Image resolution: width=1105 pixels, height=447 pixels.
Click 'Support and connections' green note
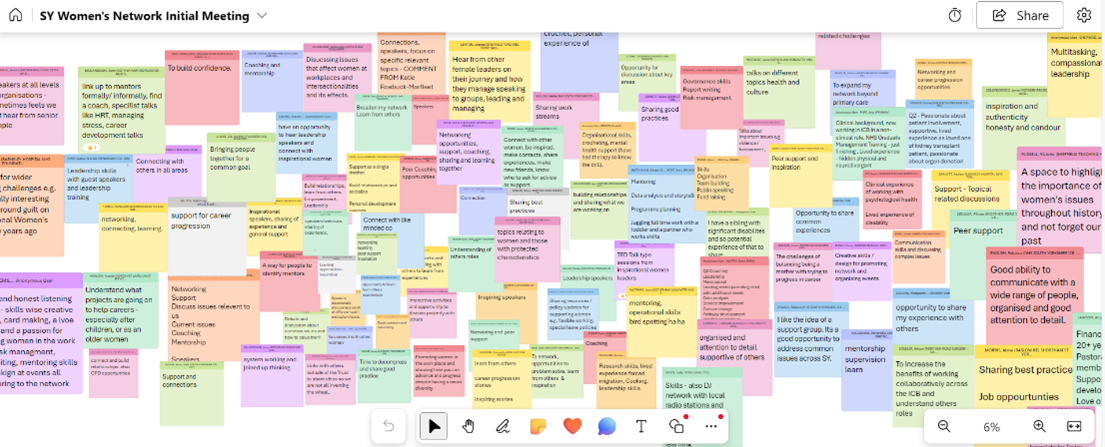(191, 393)
